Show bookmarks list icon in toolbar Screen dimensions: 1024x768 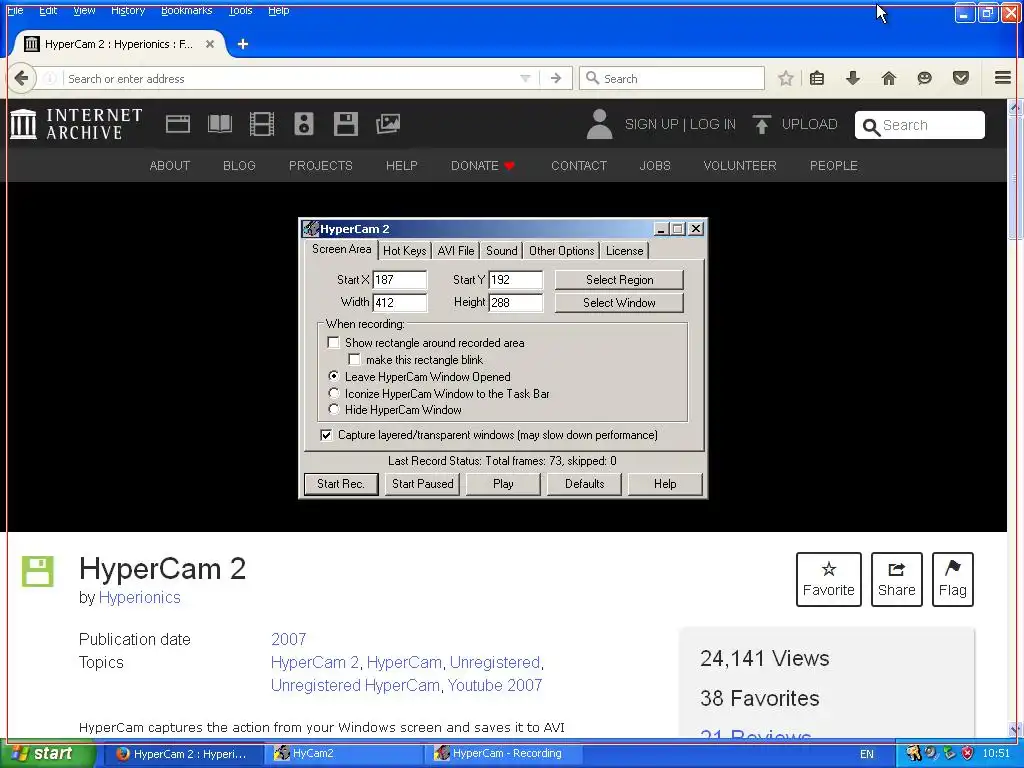point(817,78)
